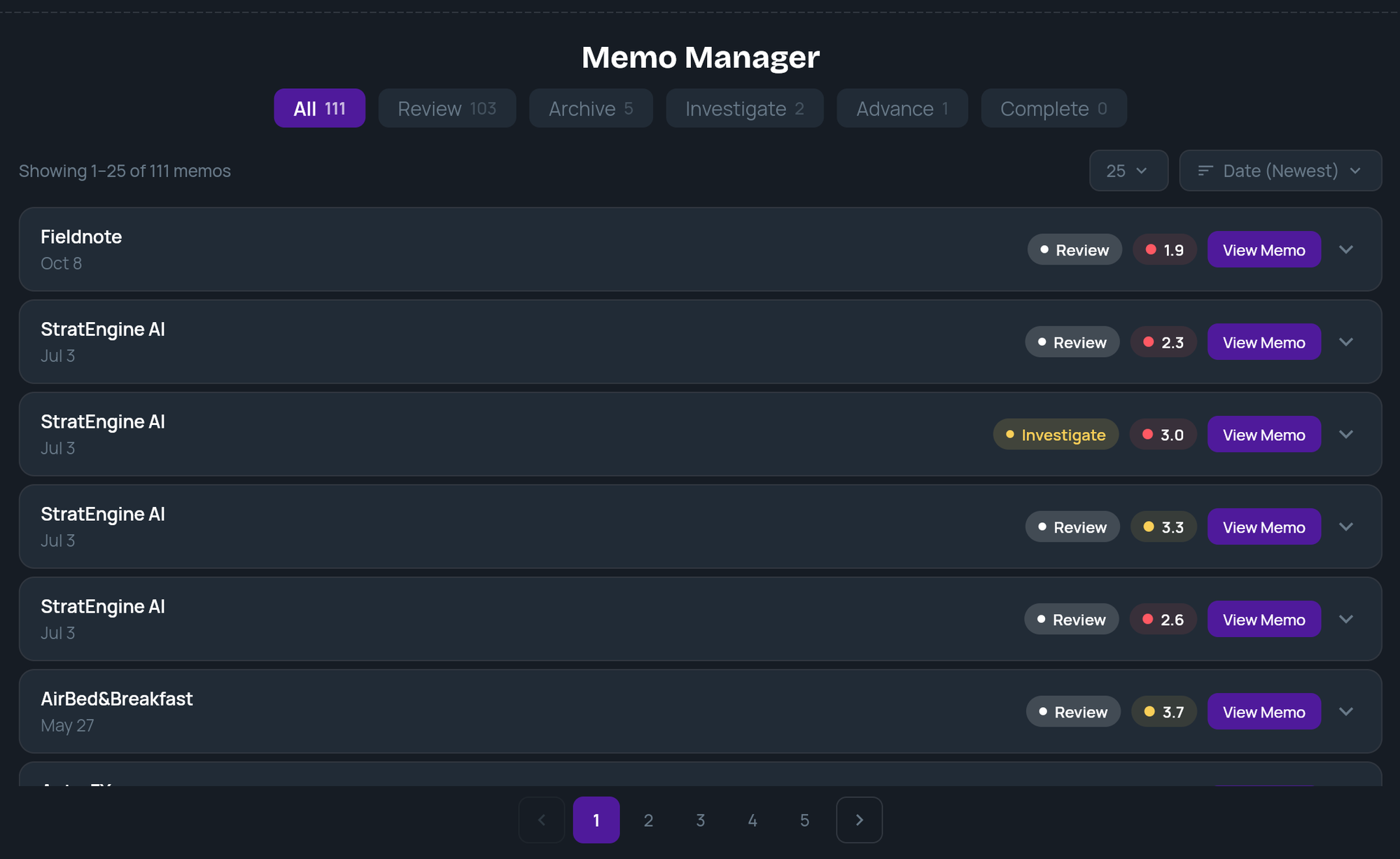Screen dimensions: 1400x859
Task: Click the yellow Investigate status badge
Action: tap(1056, 434)
